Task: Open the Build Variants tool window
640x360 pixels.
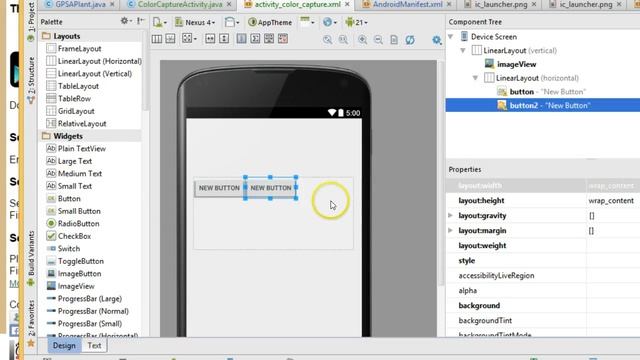Action: [x=31, y=258]
